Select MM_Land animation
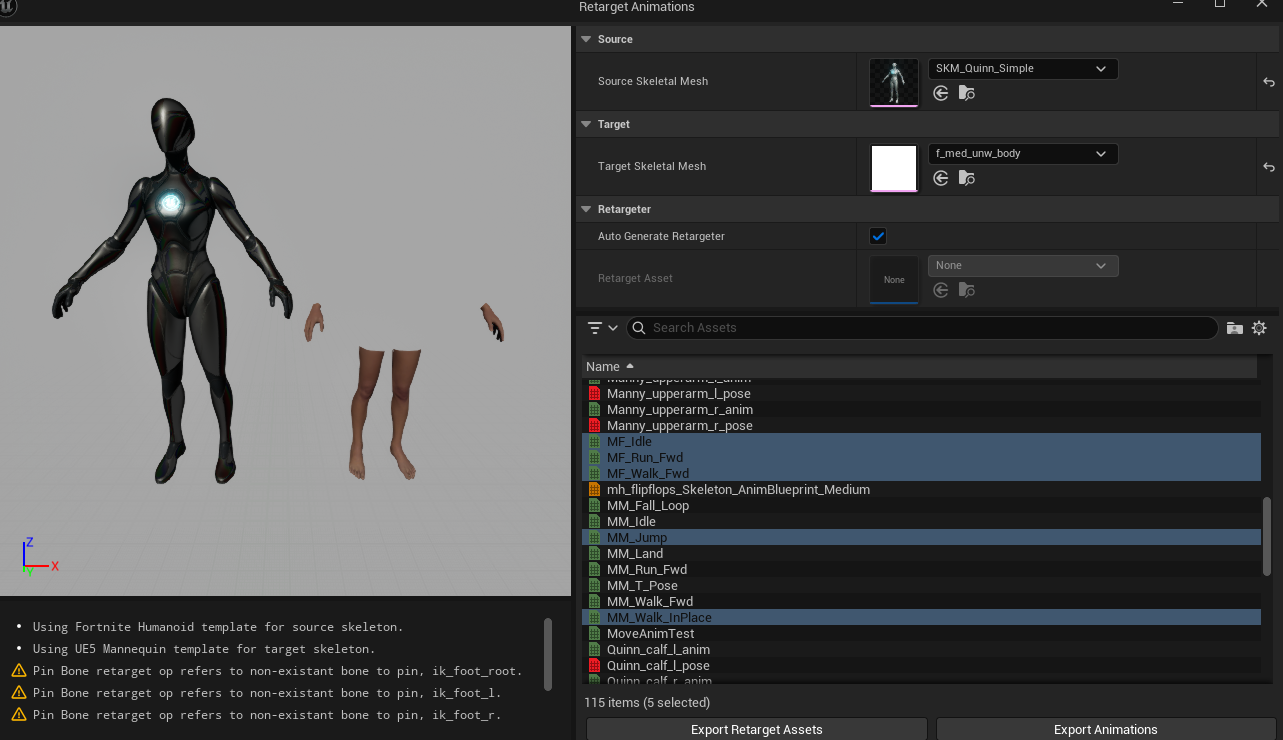The image size is (1283, 740). click(x=921, y=554)
